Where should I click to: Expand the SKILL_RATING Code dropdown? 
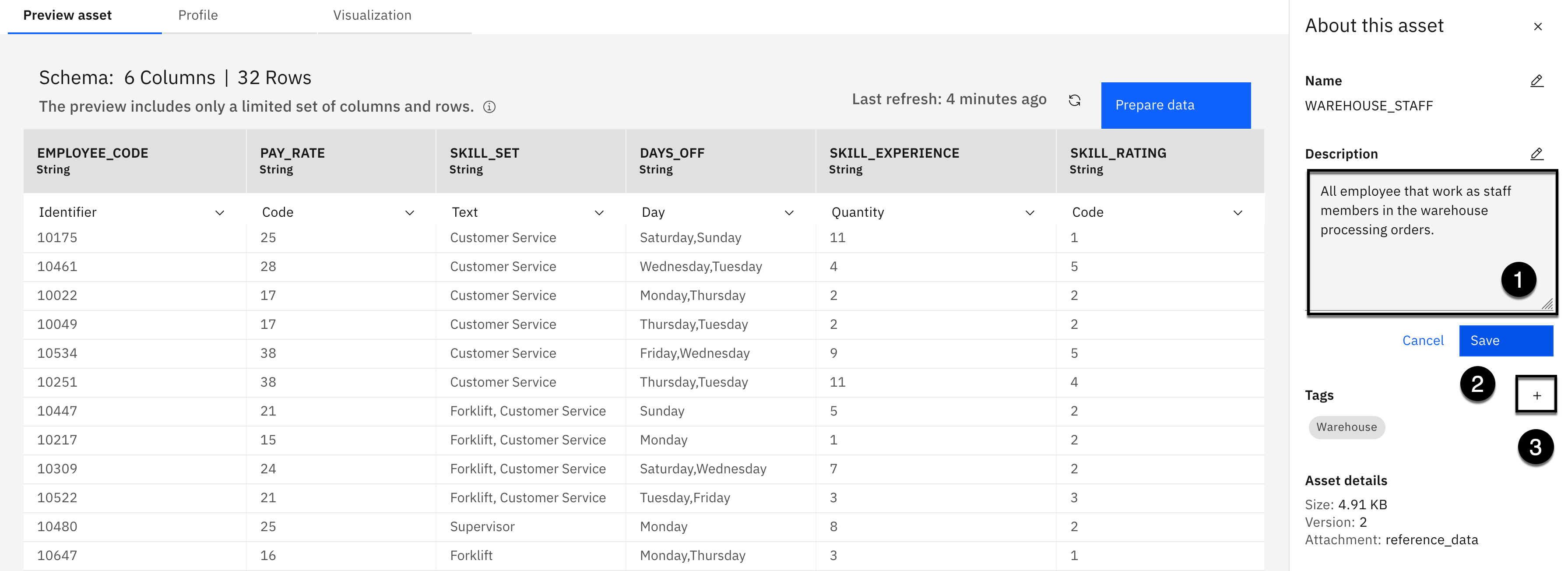[1238, 212]
